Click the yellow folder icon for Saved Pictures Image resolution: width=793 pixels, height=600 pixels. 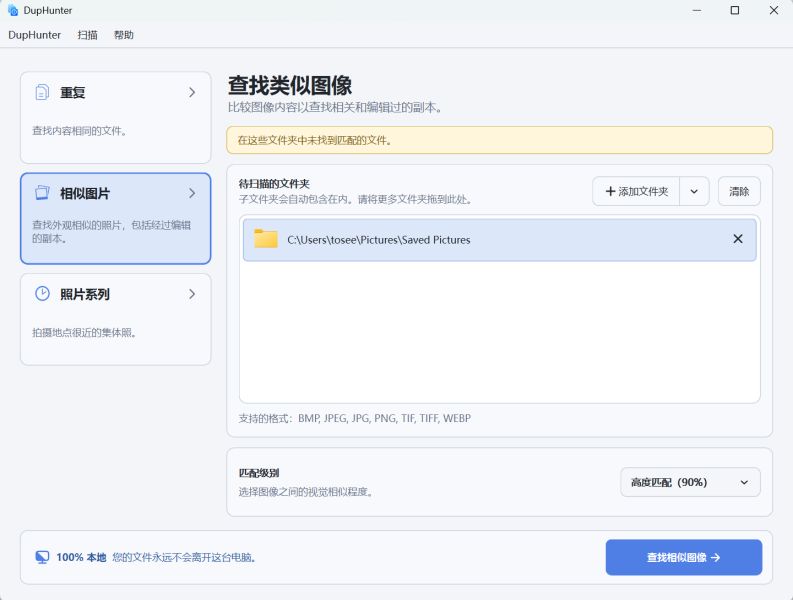[266, 239]
